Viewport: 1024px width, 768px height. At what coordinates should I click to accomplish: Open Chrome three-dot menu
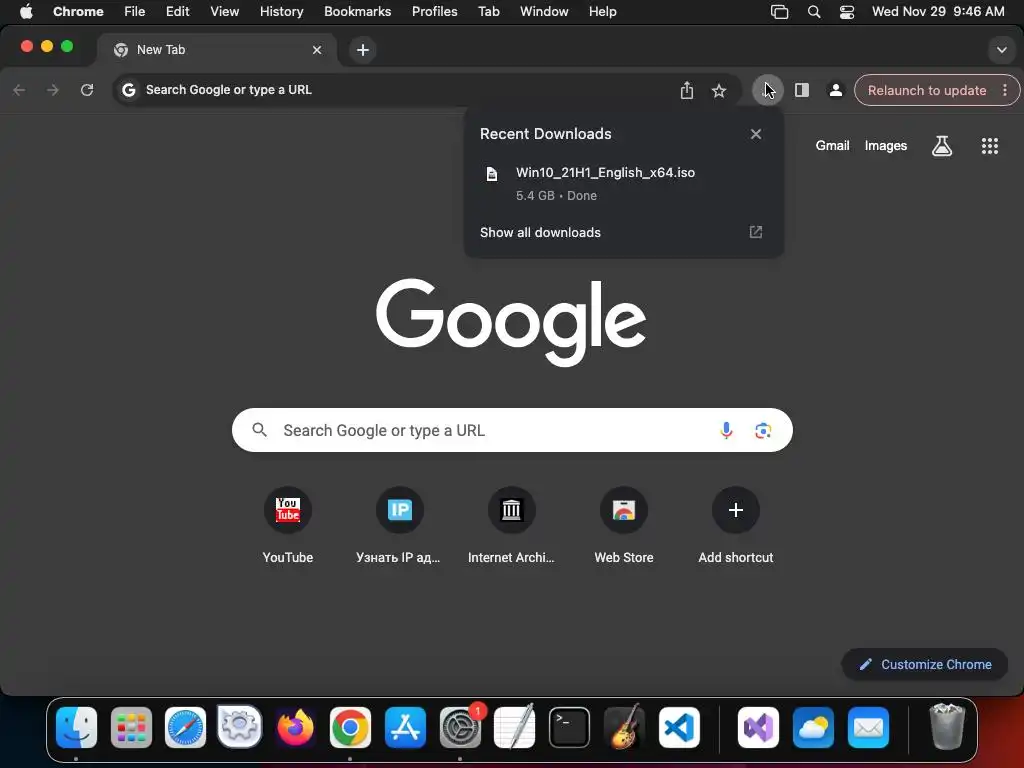[1004, 90]
